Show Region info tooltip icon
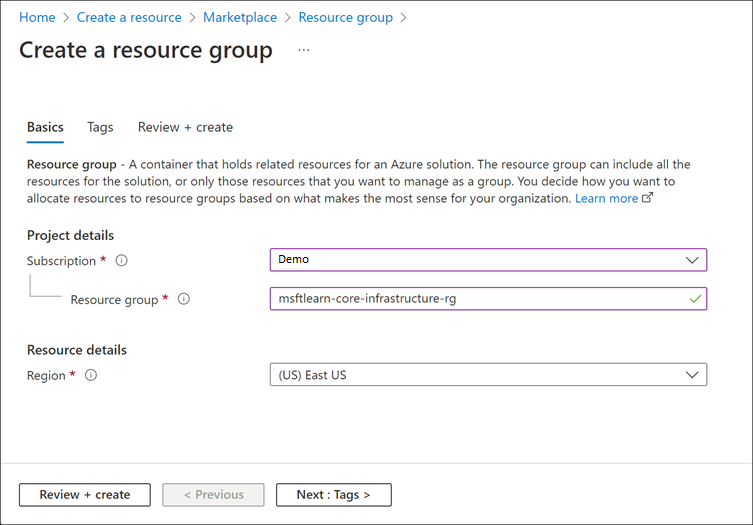Screen dimensions: 753x525 [91, 375]
